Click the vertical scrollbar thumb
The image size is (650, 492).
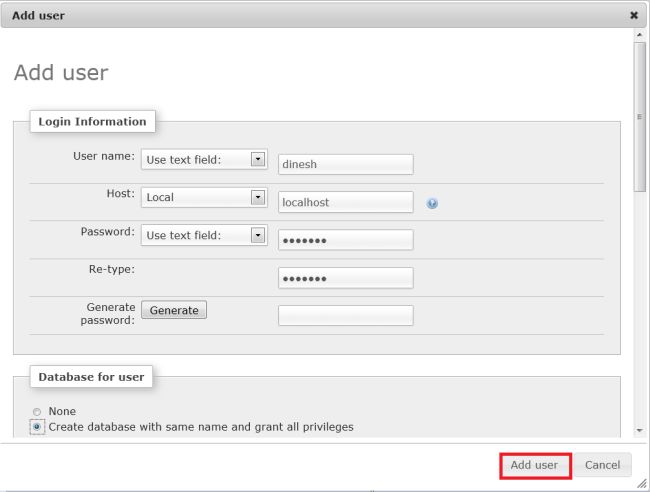(640, 115)
